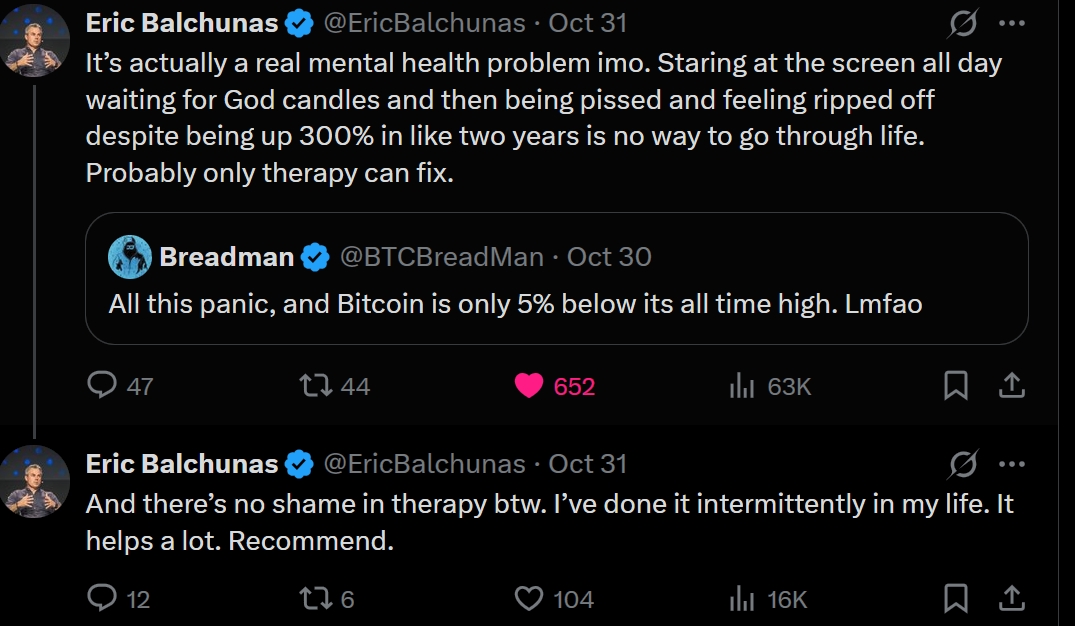
Task: Open the more options menu on first tweet
Action: pos(1012,22)
